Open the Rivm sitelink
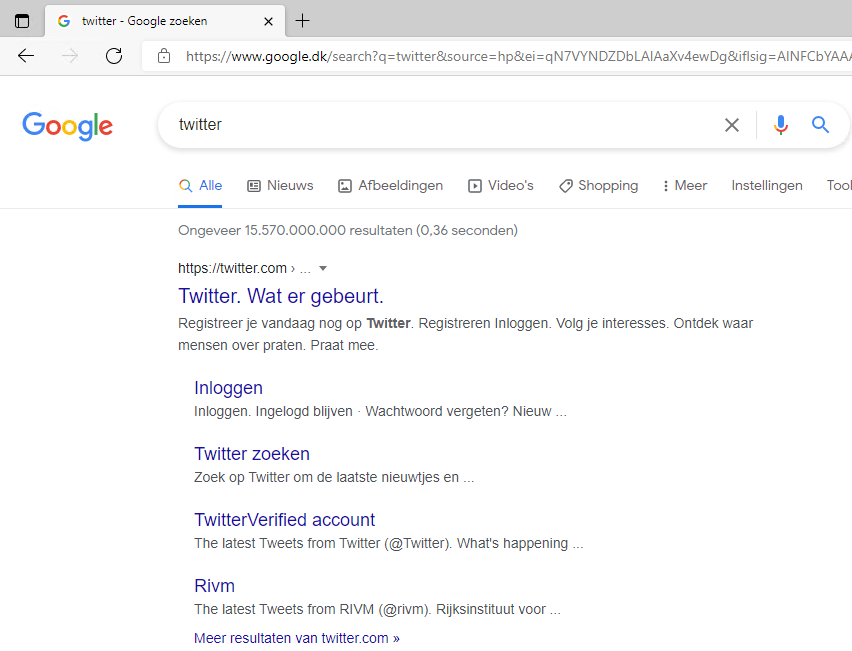 pyautogui.click(x=215, y=586)
